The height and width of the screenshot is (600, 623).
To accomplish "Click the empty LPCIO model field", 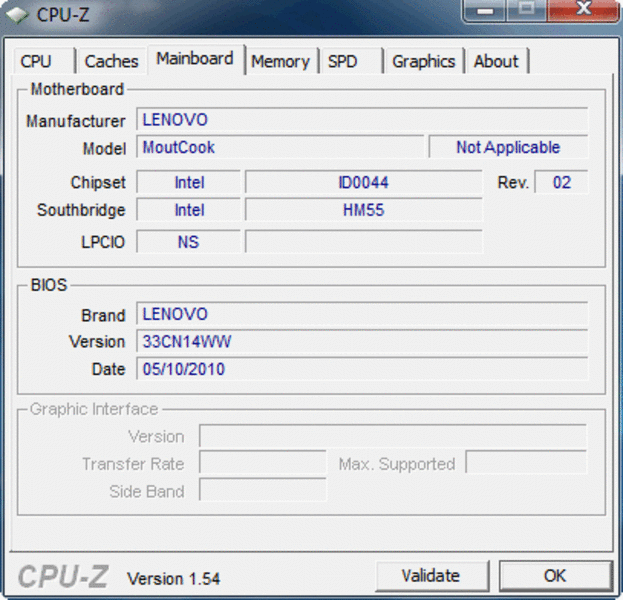I will coord(364,242).
